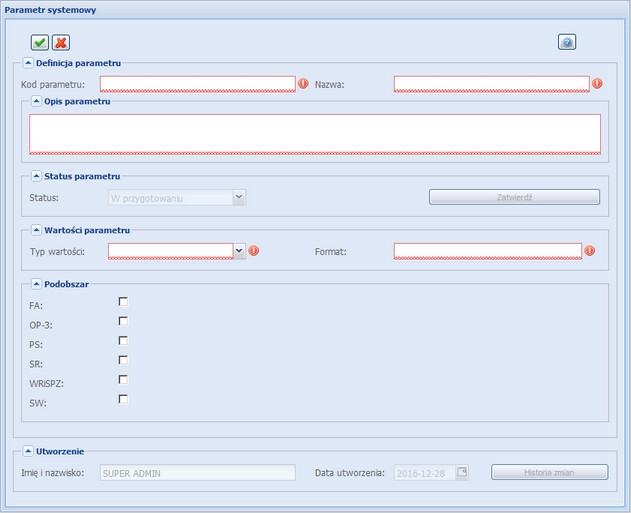Click the Kod parametru label

53,84
